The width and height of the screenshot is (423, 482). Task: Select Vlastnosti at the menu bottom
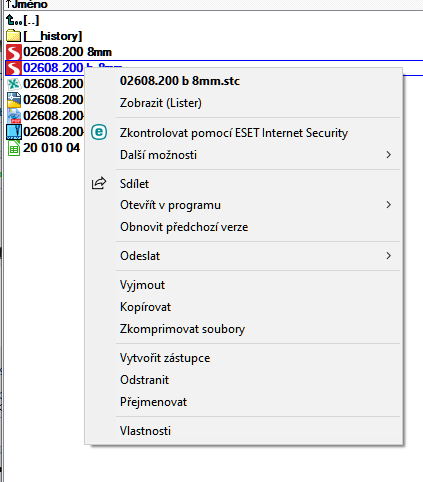(145, 431)
